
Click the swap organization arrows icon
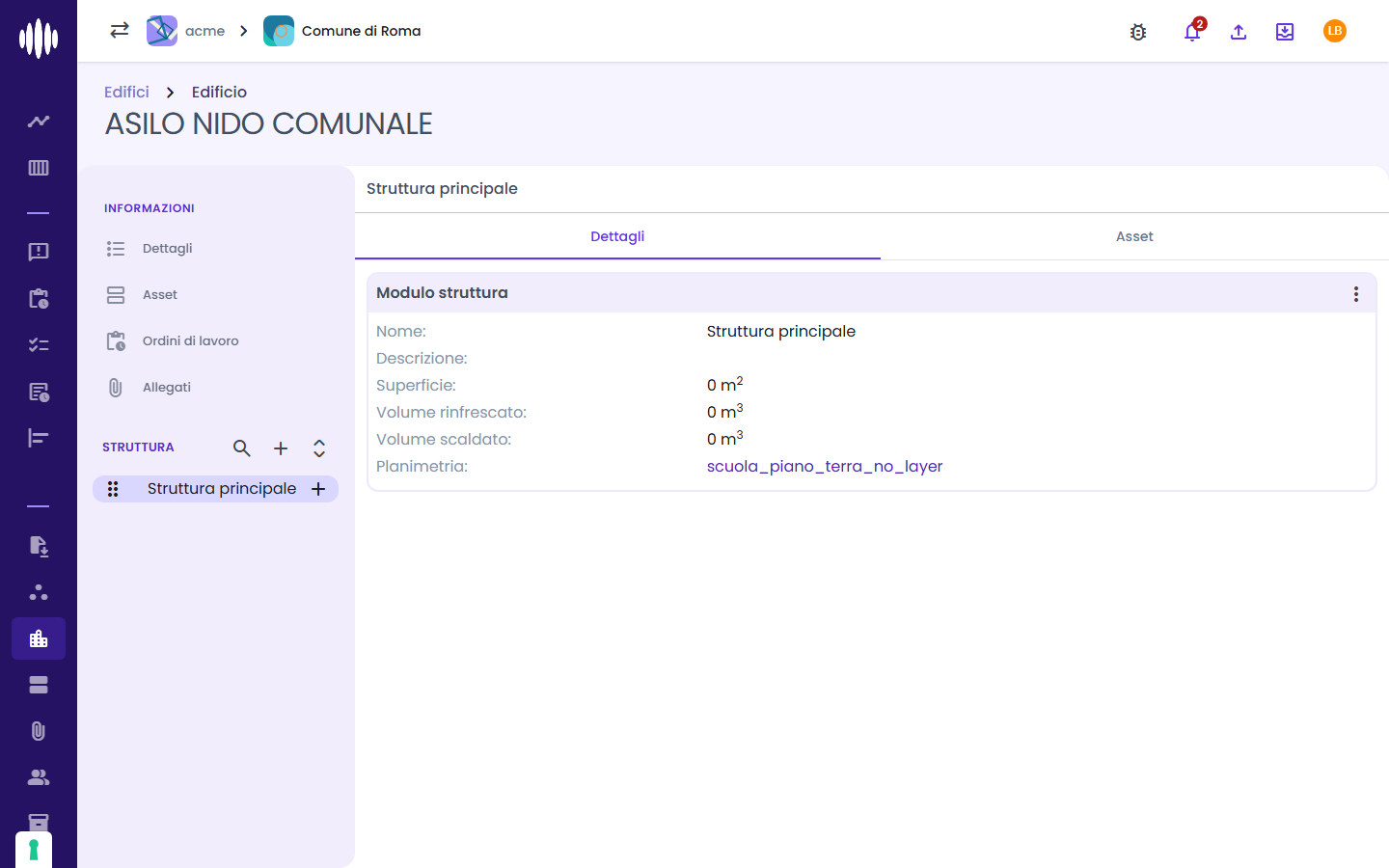click(x=120, y=31)
